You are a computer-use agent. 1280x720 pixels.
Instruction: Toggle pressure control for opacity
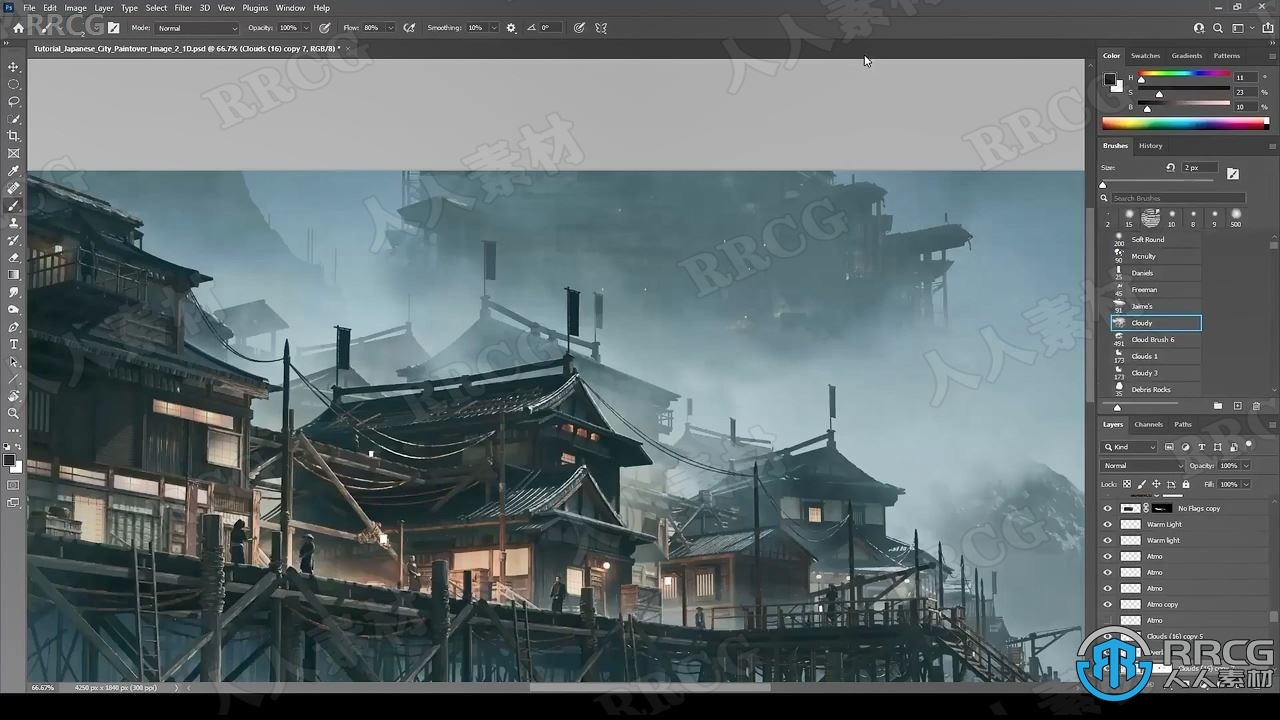[325, 28]
